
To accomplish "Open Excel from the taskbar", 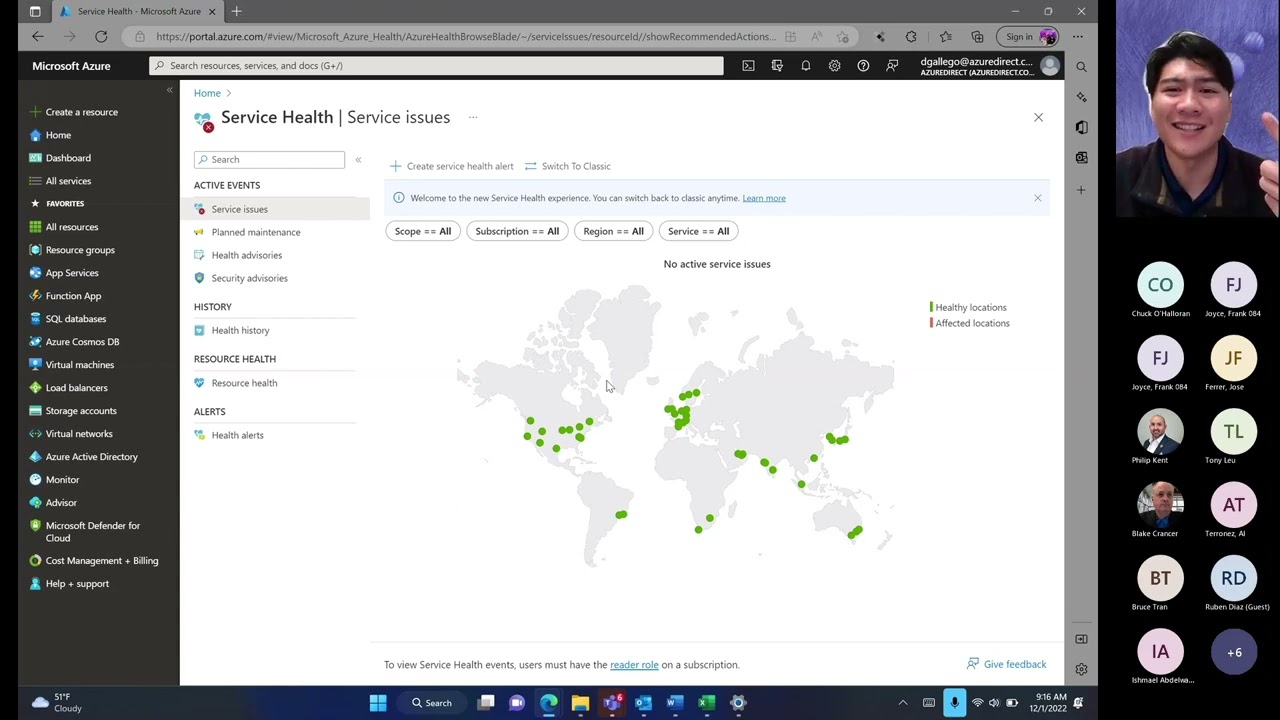I will [x=706, y=703].
